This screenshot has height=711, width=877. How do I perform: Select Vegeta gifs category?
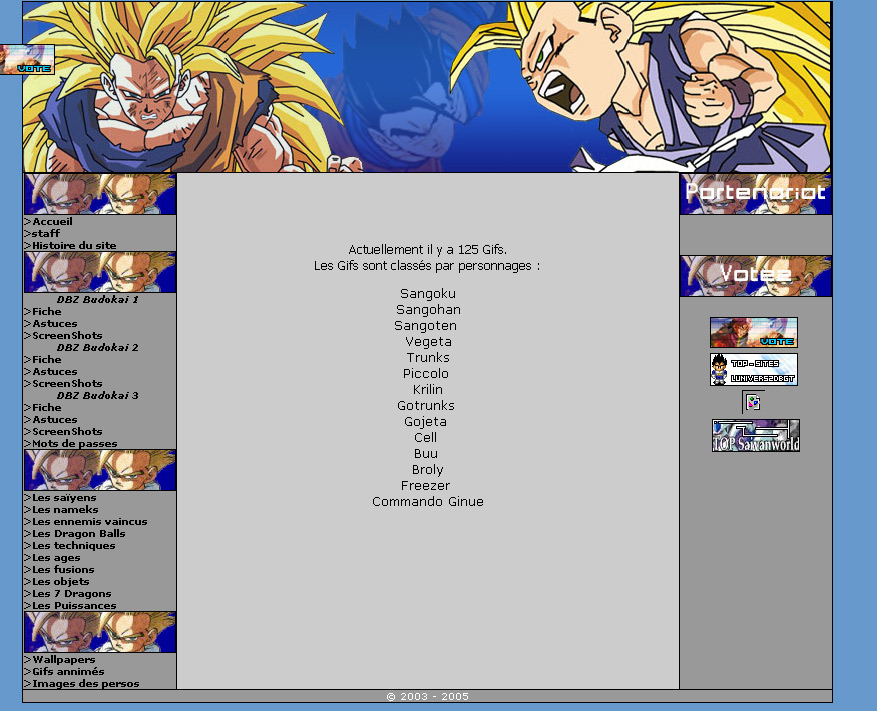click(x=428, y=342)
